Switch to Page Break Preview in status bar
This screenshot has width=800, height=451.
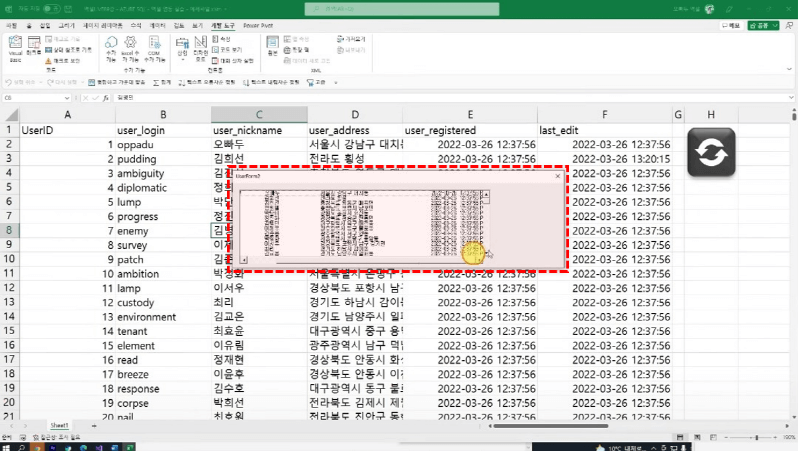point(713,437)
